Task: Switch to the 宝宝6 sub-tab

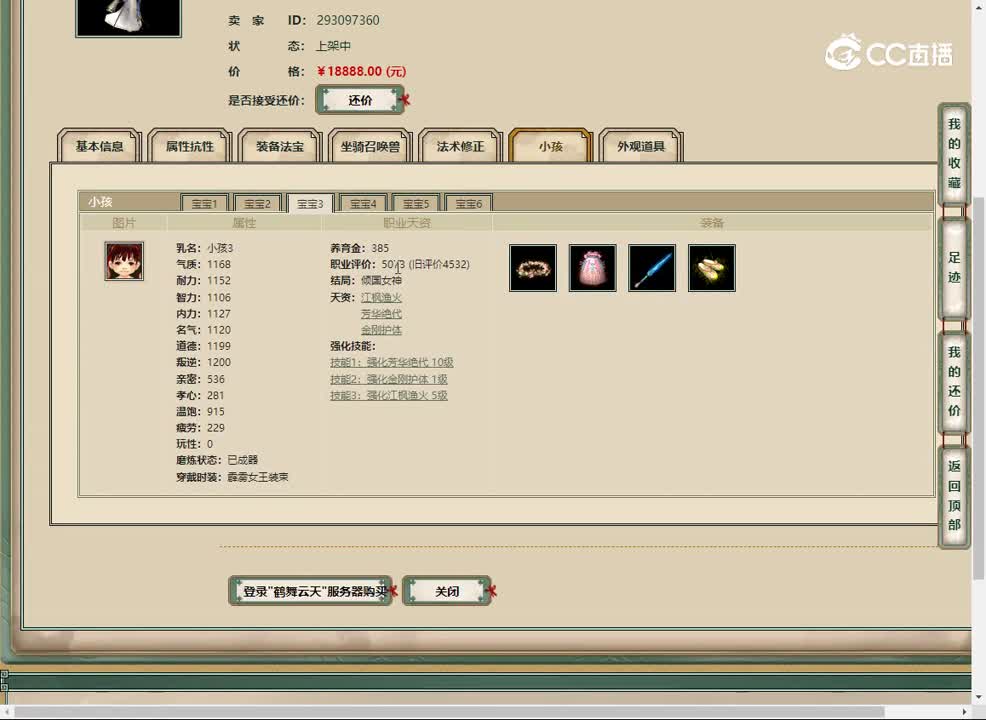Action: coord(468,203)
